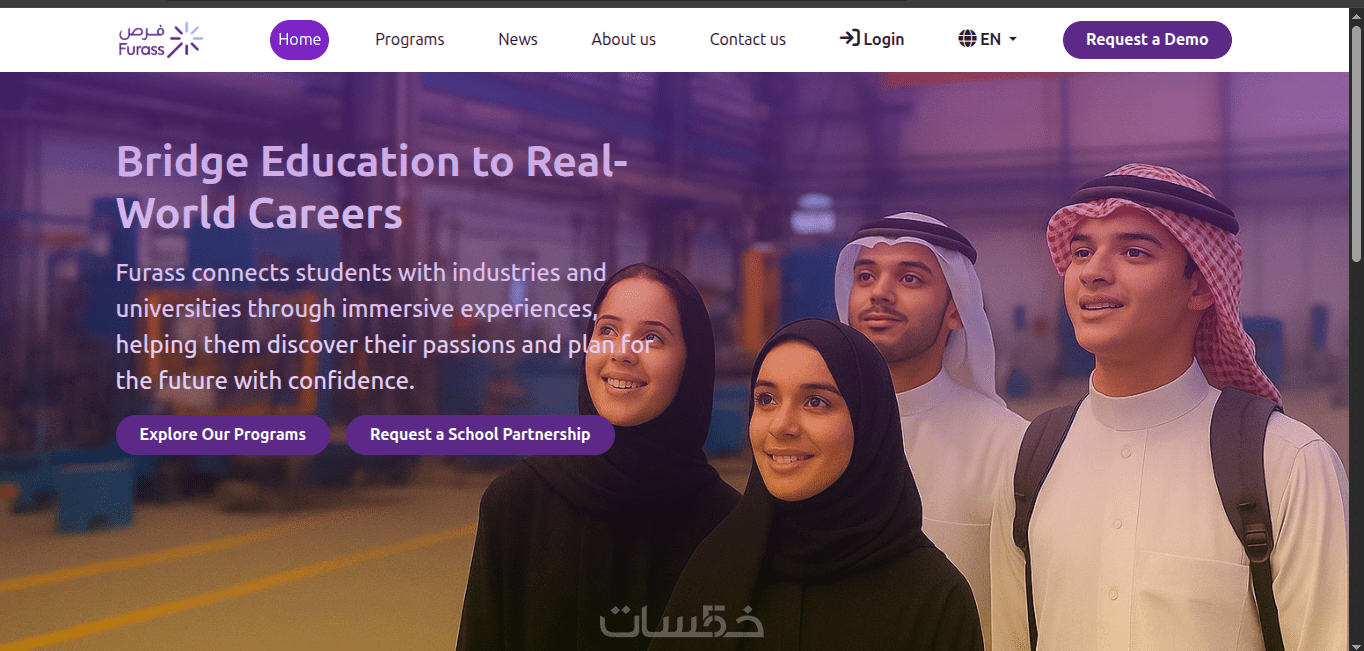Visit the Contact us link
The height and width of the screenshot is (651, 1364).
(748, 40)
